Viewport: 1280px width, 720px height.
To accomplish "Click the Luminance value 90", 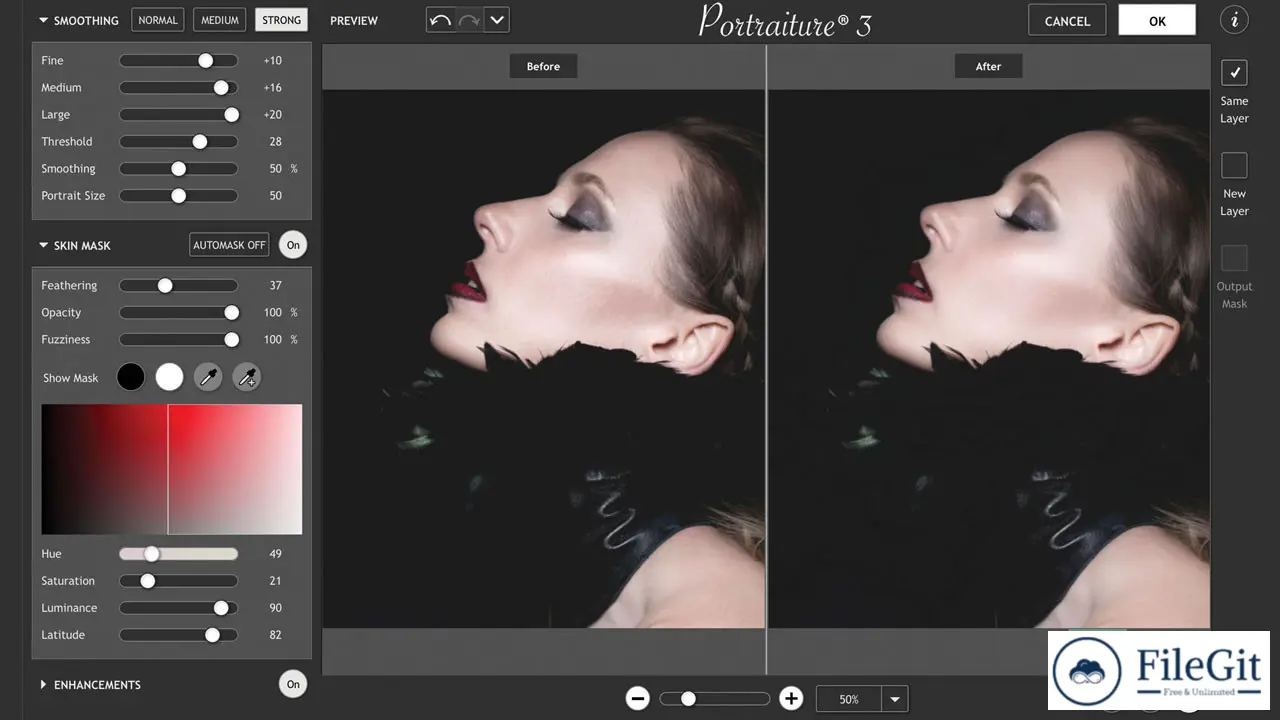I will 275,608.
